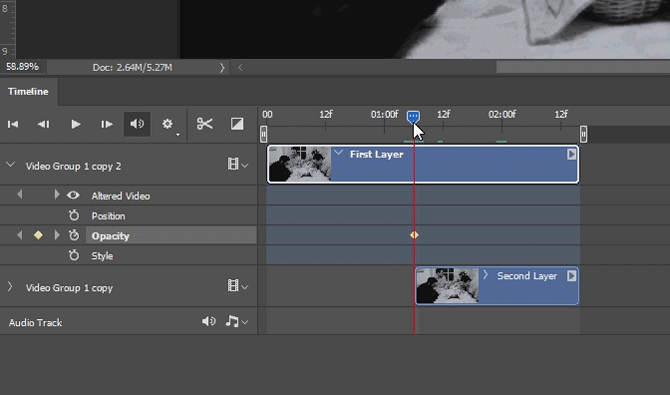Image resolution: width=670 pixels, height=395 pixels.
Task: Select Video Group 1 copy label
Action: (x=69, y=288)
